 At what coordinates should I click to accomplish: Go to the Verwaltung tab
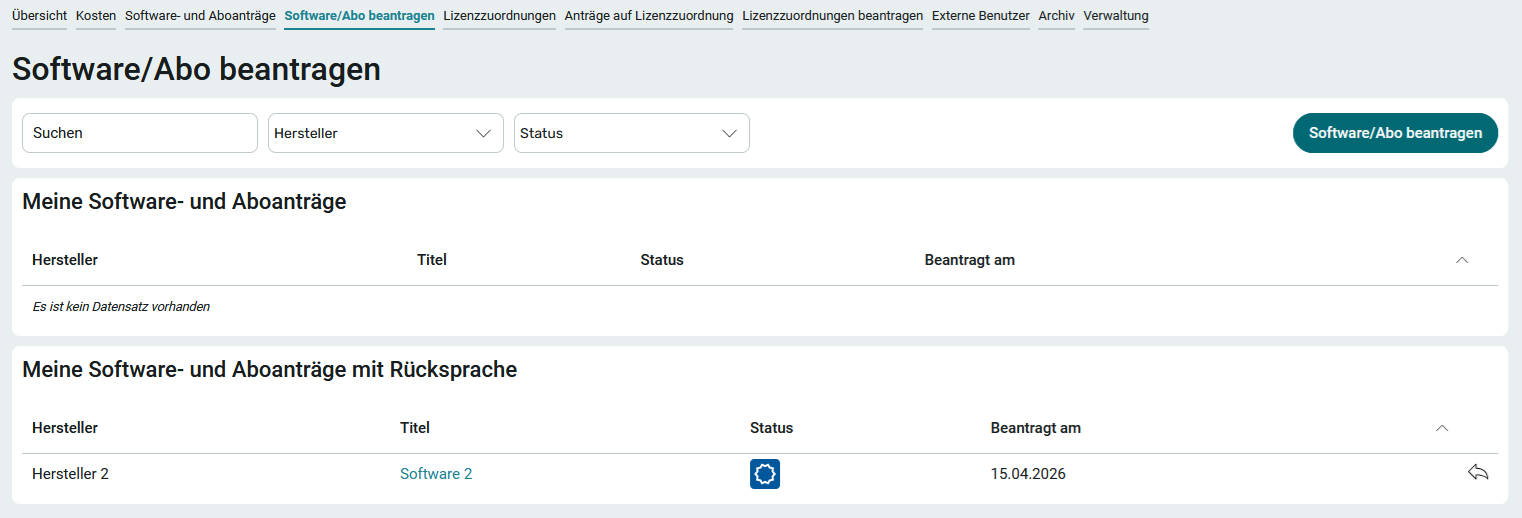[x=1115, y=16]
